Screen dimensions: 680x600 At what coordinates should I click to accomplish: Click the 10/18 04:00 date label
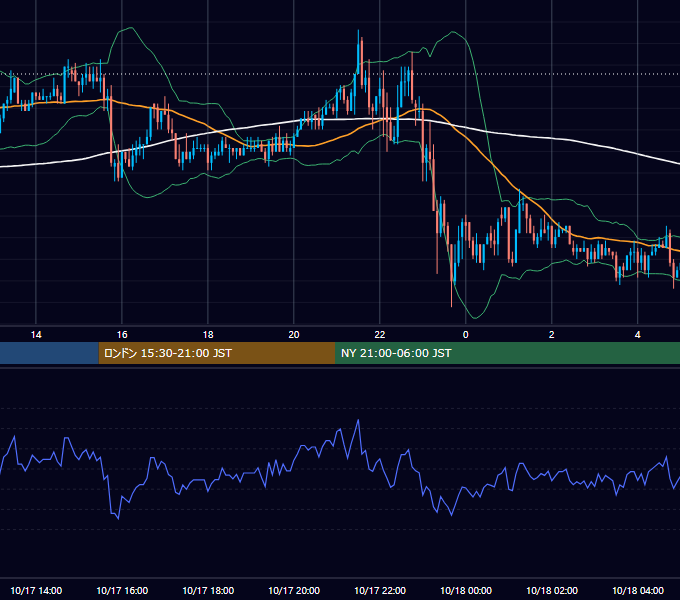637,590
